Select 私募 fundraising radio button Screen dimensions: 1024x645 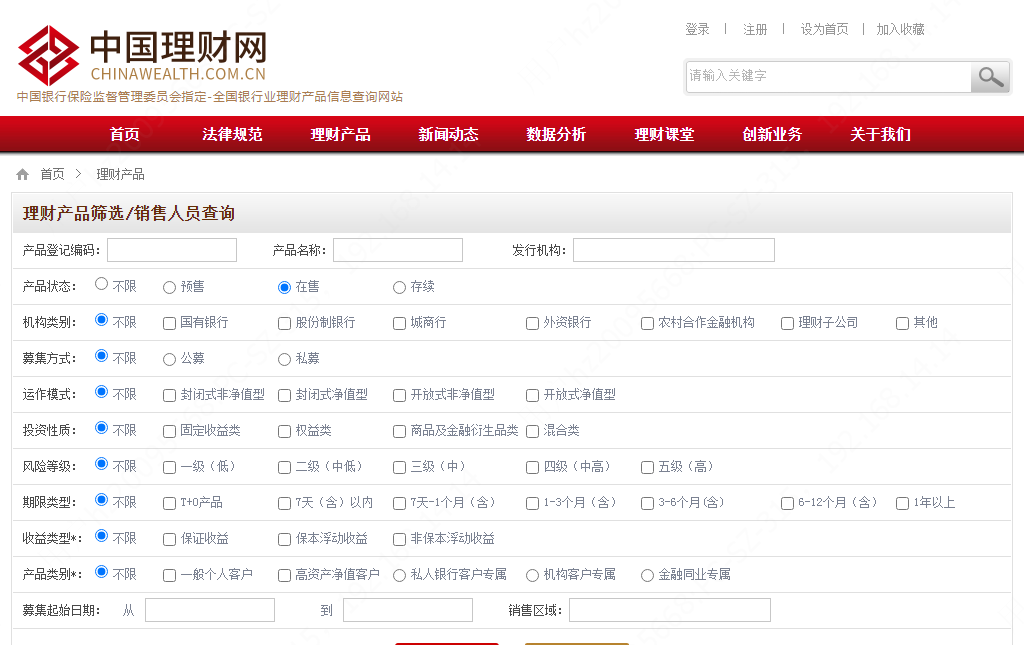tap(284, 359)
